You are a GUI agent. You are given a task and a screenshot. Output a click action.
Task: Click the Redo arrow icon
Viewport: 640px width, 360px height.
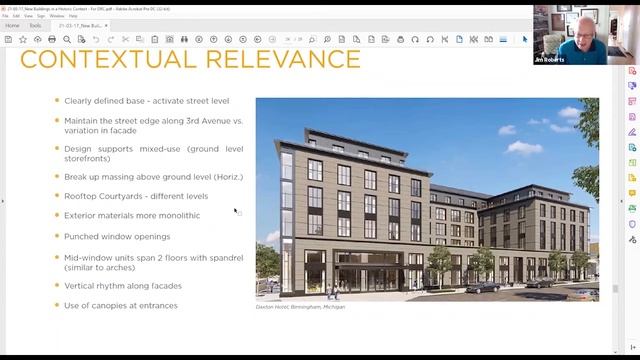111,39
